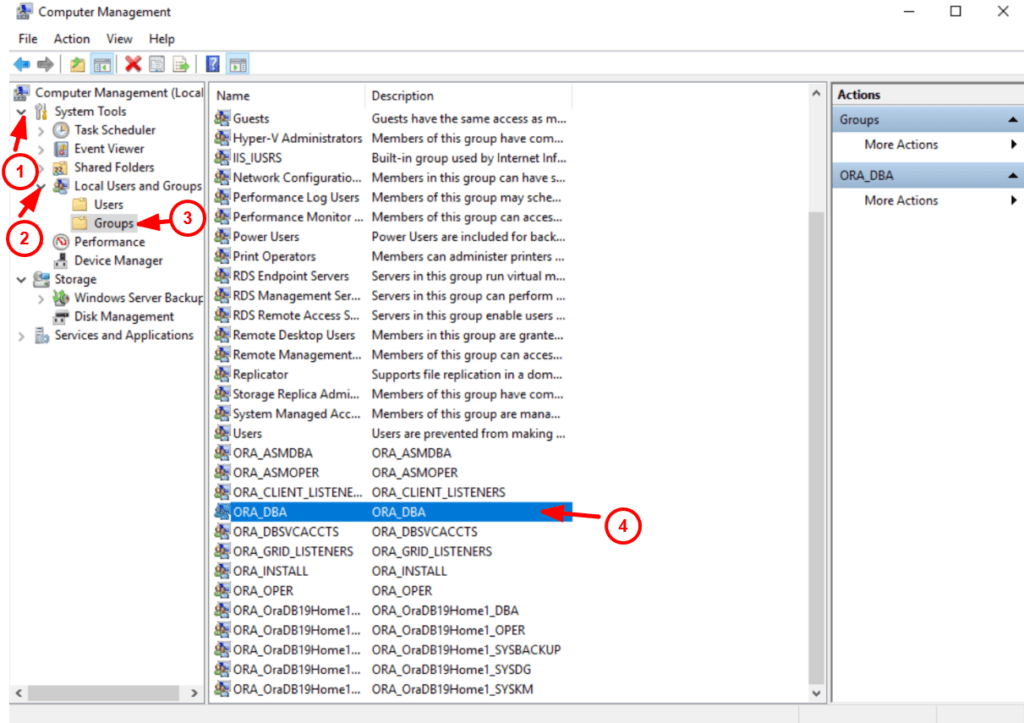Image resolution: width=1024 pixels, height=723 pixels.
Task: Select the Groups folder in tree
Action: click(114, 223)
